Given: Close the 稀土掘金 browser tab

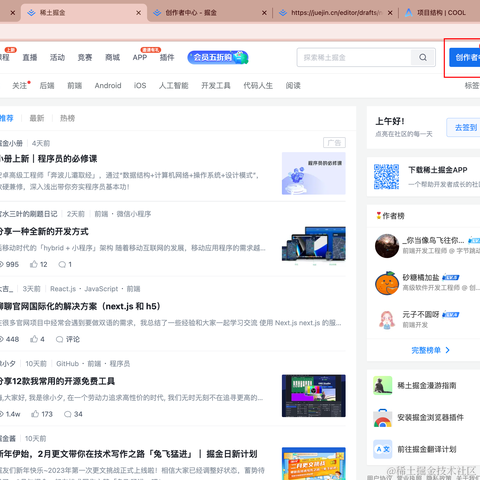Looking at the screenshot, I should [x=139, y=13].
